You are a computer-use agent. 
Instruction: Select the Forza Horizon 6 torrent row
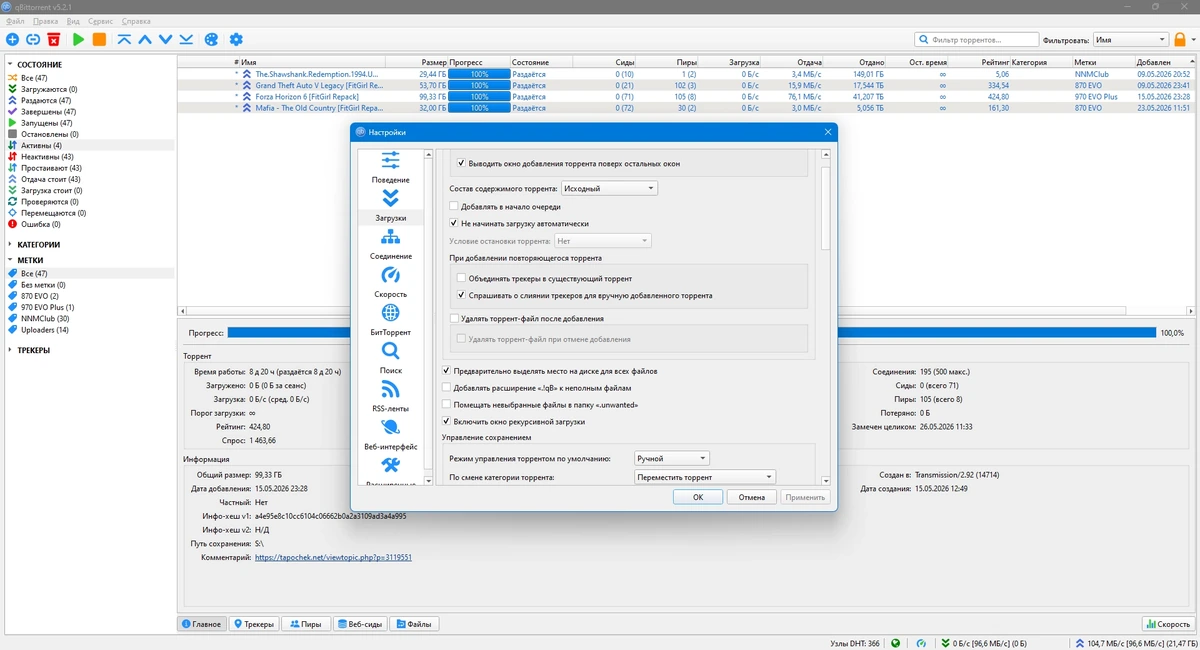click(687, 96)
